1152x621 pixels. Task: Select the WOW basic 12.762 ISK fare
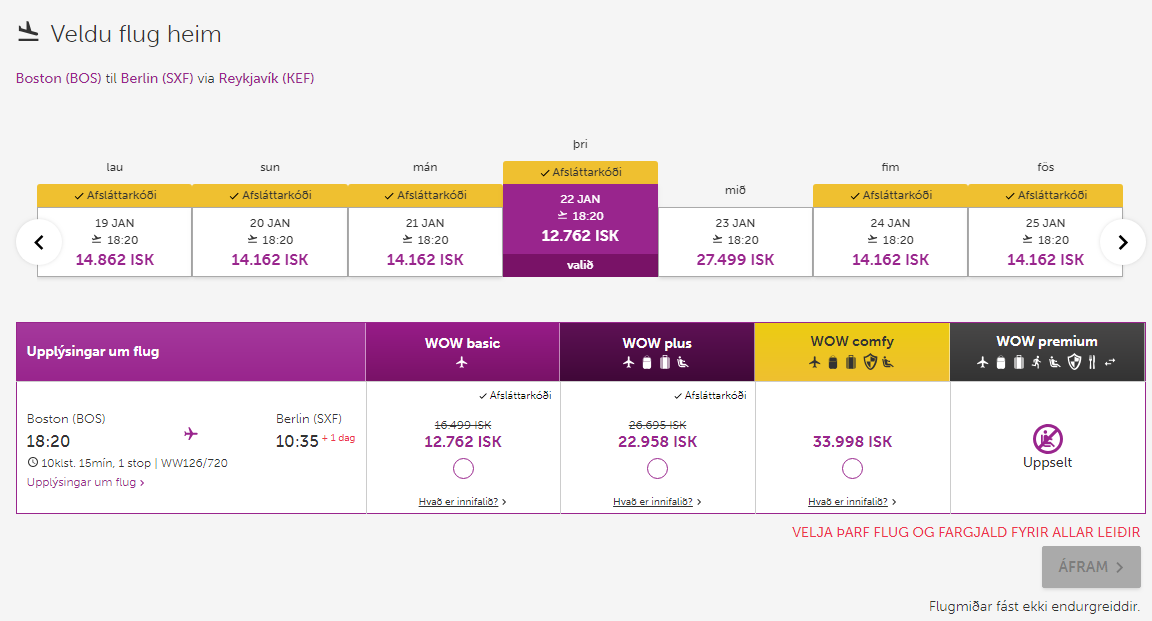(463, 468)
